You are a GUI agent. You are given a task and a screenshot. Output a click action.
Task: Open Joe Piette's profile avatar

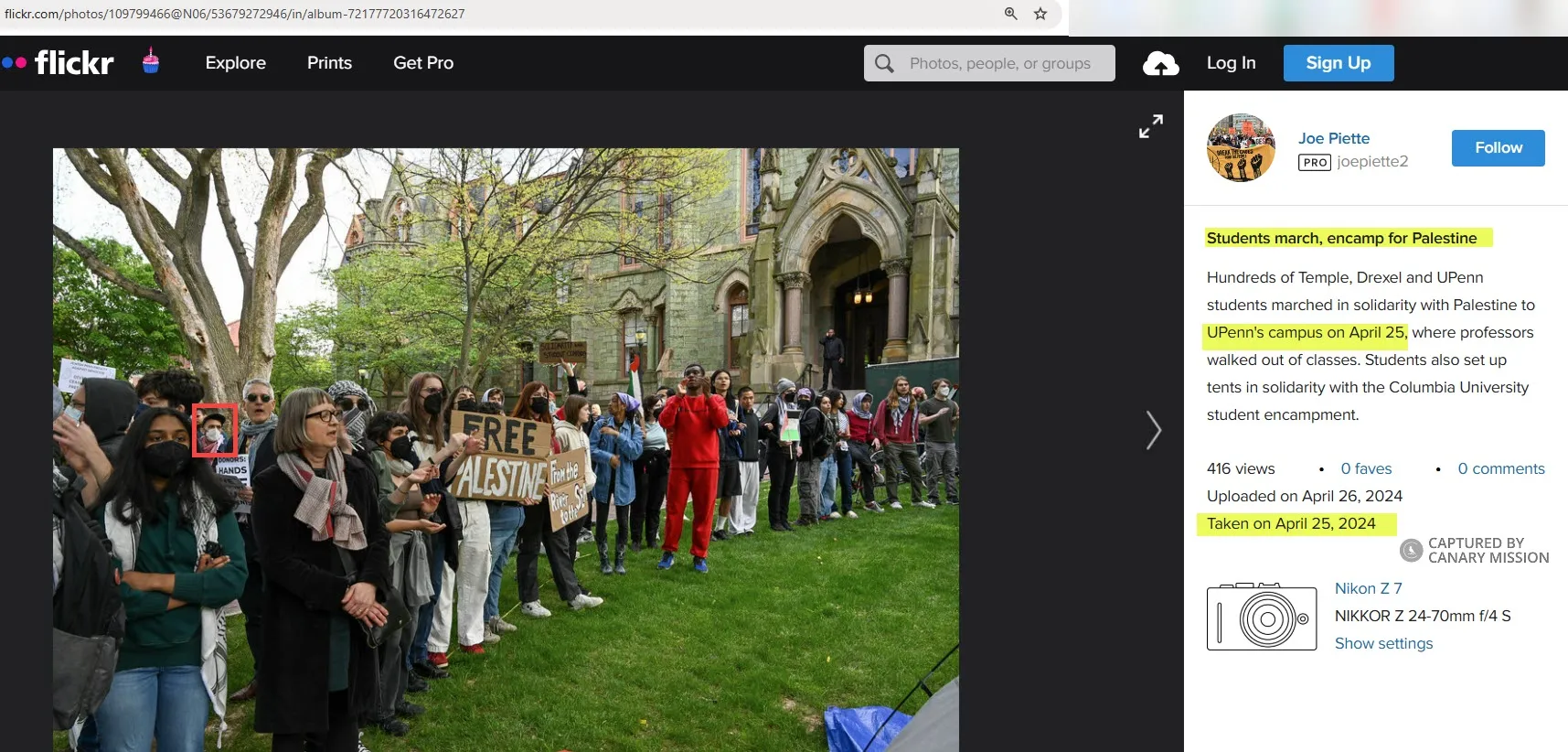point(1241,148)
